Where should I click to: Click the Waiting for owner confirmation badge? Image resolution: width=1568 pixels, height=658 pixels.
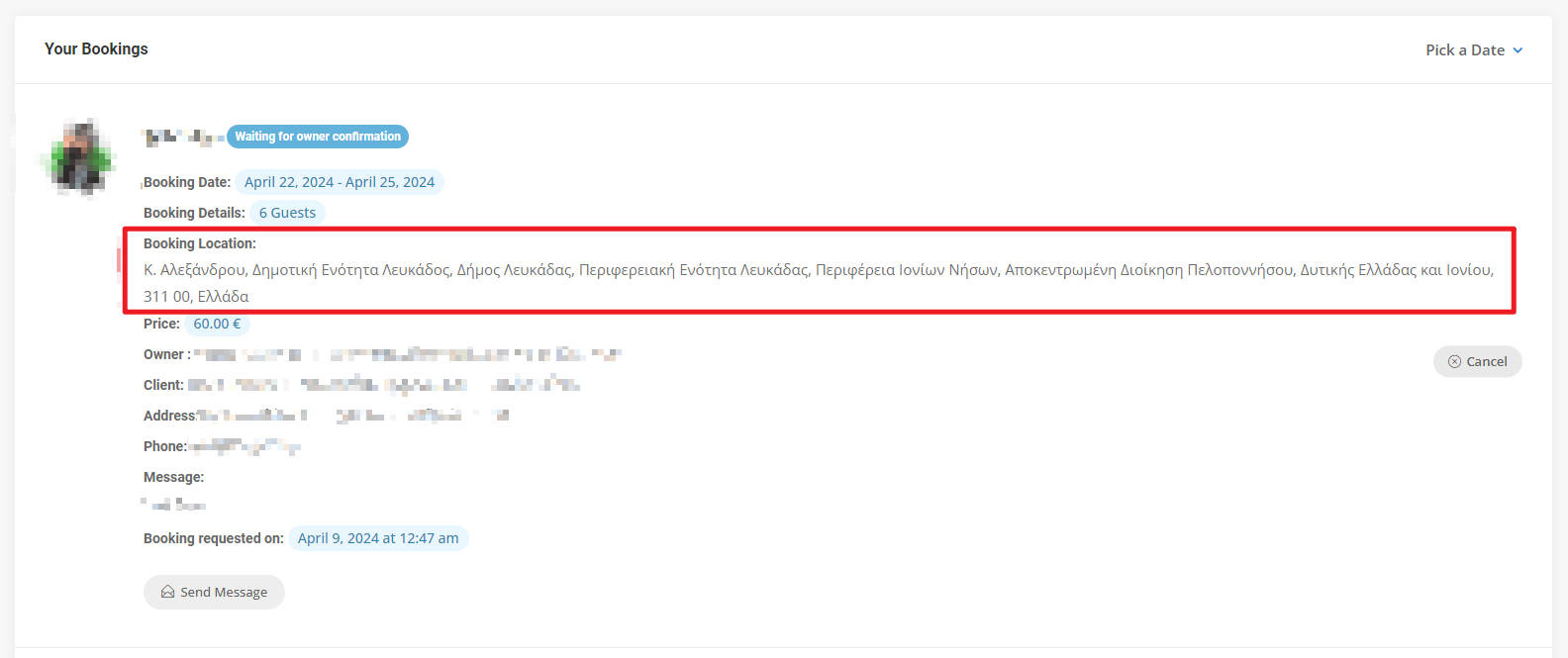pyautogui.click(x=318, y=137)
